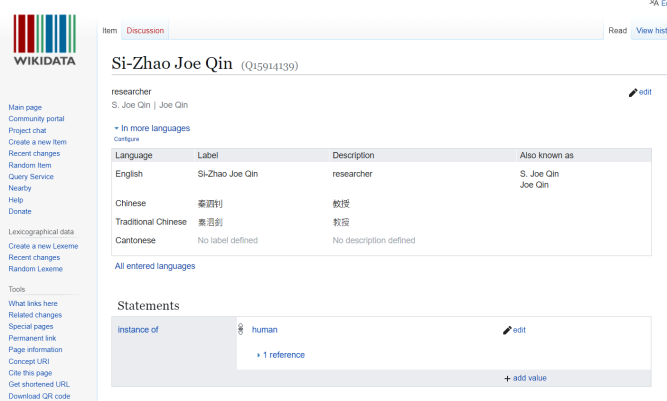Open Page information link
Viewport: 667px width, 401px height.
(35, 350)
